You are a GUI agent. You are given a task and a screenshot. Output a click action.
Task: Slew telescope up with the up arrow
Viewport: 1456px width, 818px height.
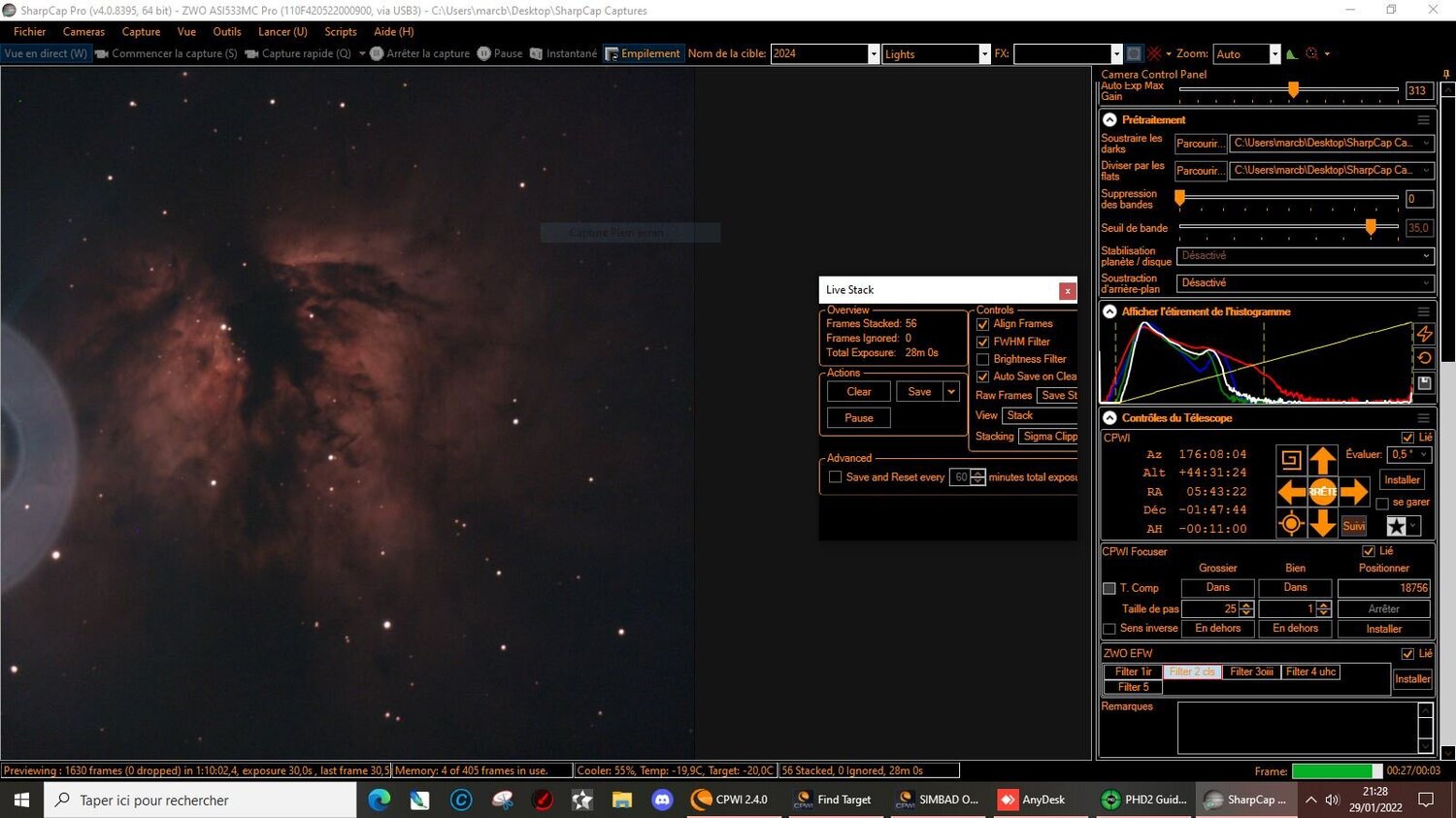pos(1322,460)
